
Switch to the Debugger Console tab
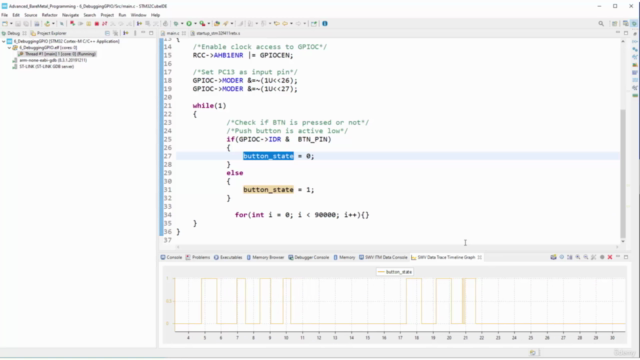click(x=309, y=258)
